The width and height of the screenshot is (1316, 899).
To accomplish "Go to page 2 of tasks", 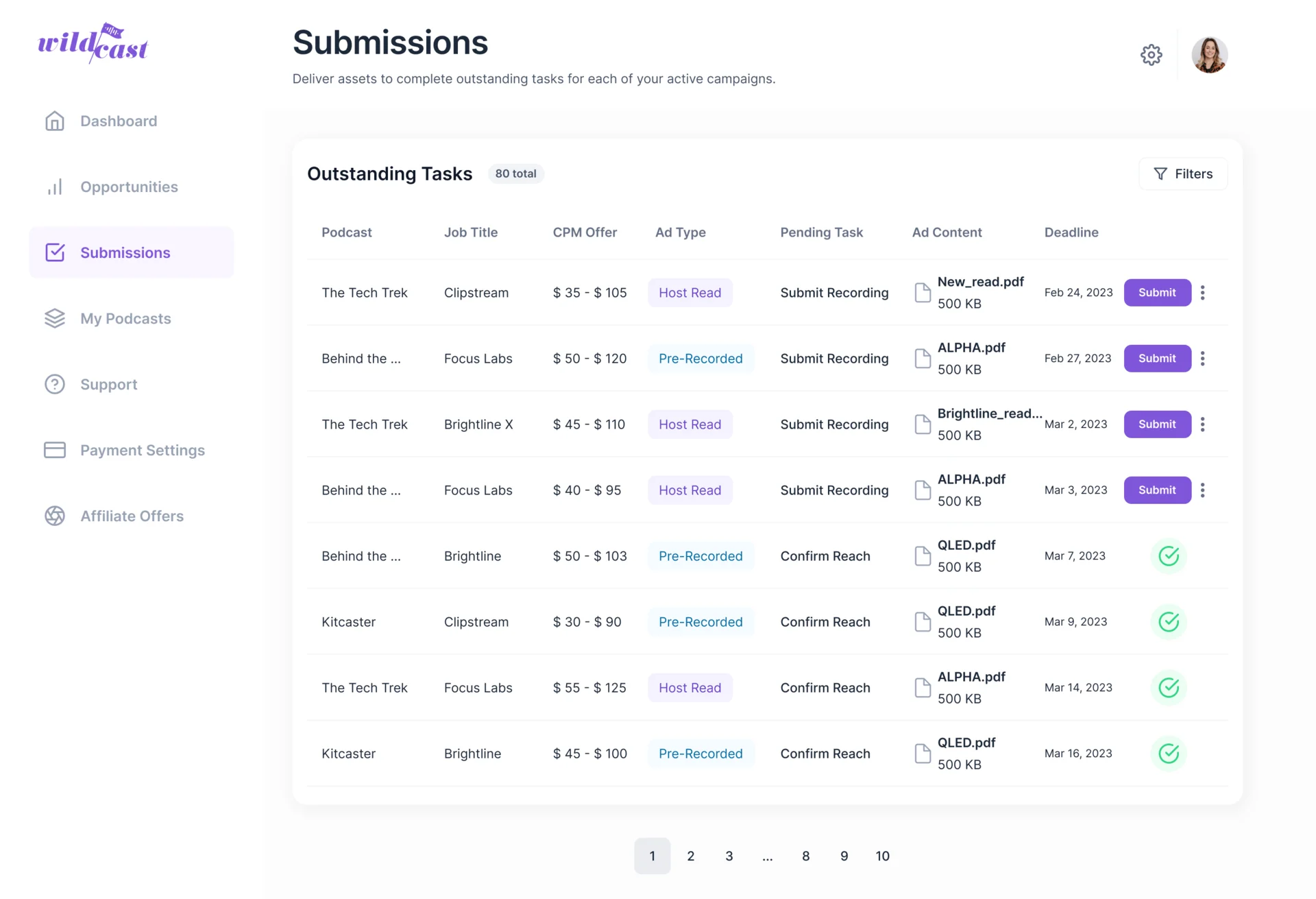I will pyautogui.click(x=691, y=856).
